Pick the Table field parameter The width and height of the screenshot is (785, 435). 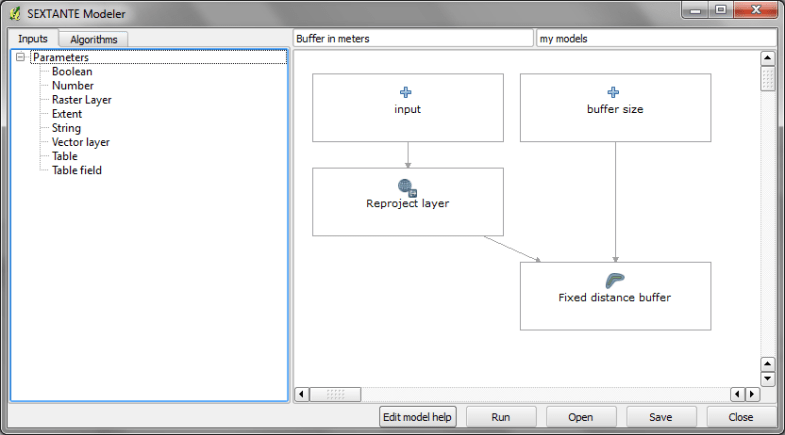[x=76, y=170]
